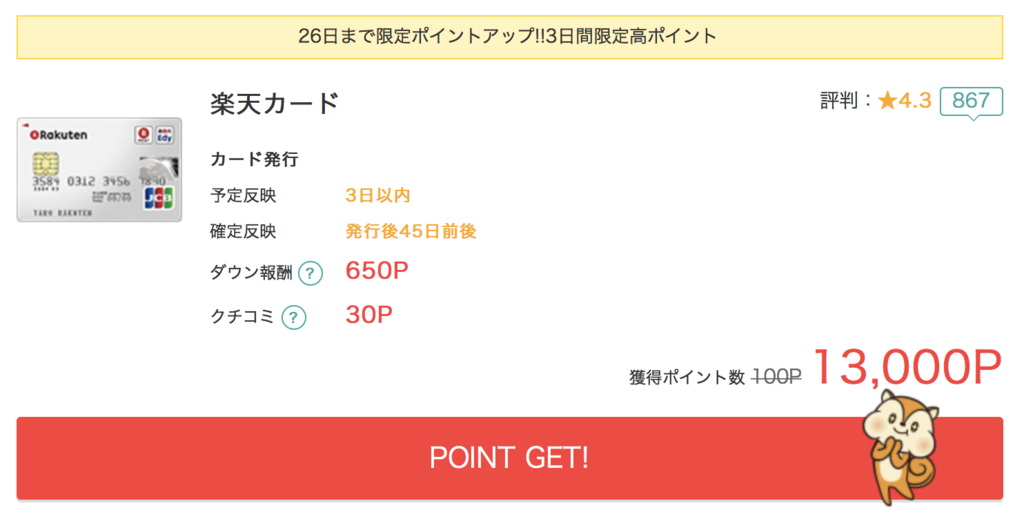Click the 4.3 rating score

[x=915, y=101]
